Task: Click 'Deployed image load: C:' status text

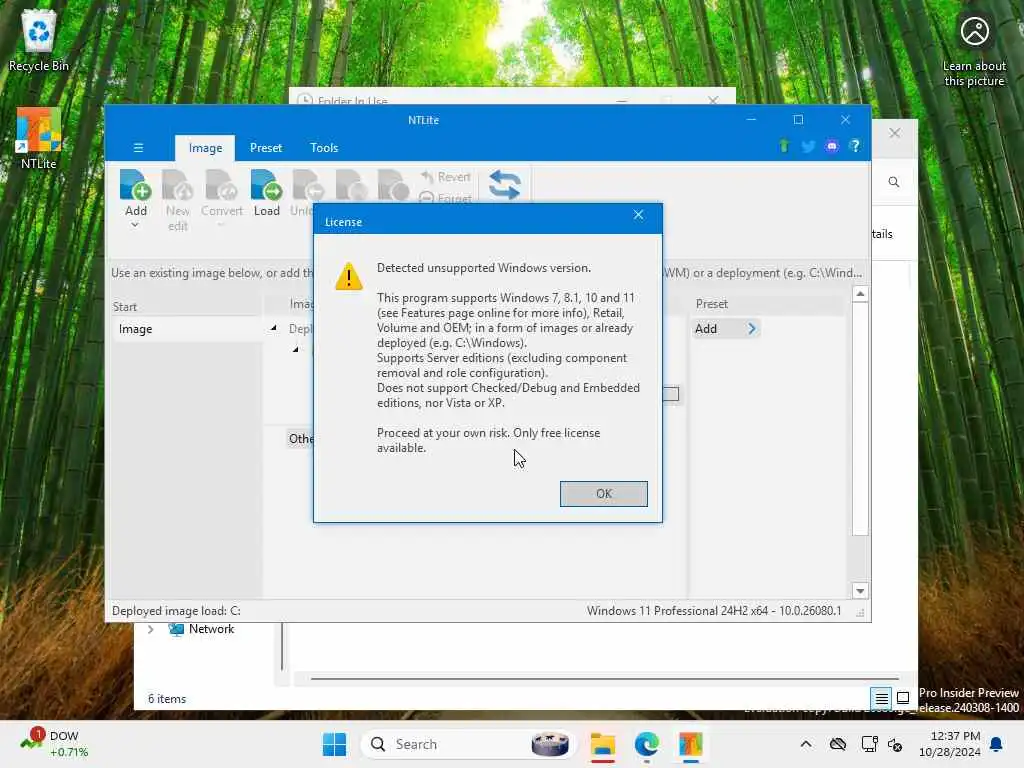Action: pyautogui.click(x=176, y=611)
